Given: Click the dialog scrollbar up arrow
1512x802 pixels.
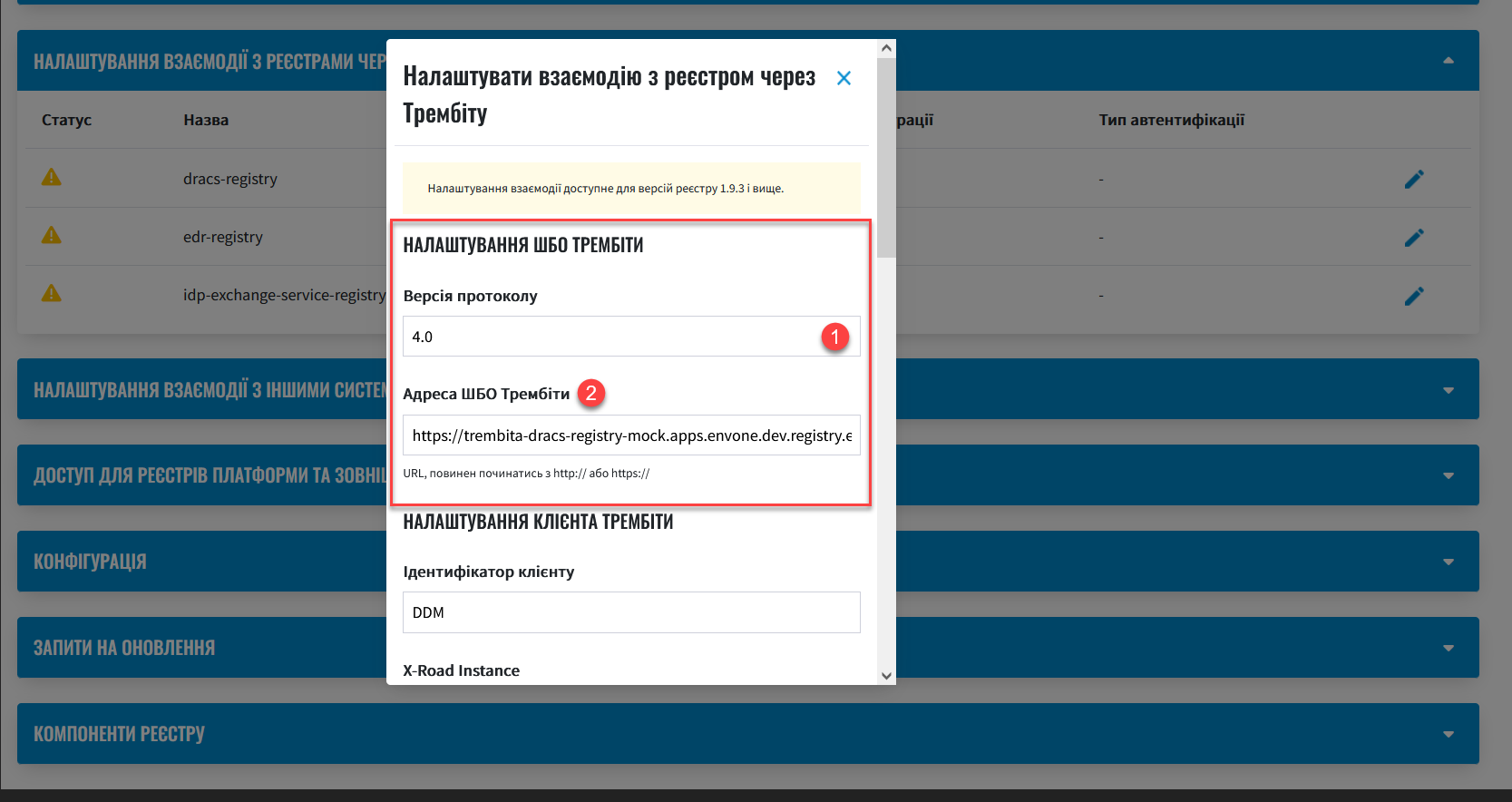Looking at the screenshot, I should click(x=886, y=48).
